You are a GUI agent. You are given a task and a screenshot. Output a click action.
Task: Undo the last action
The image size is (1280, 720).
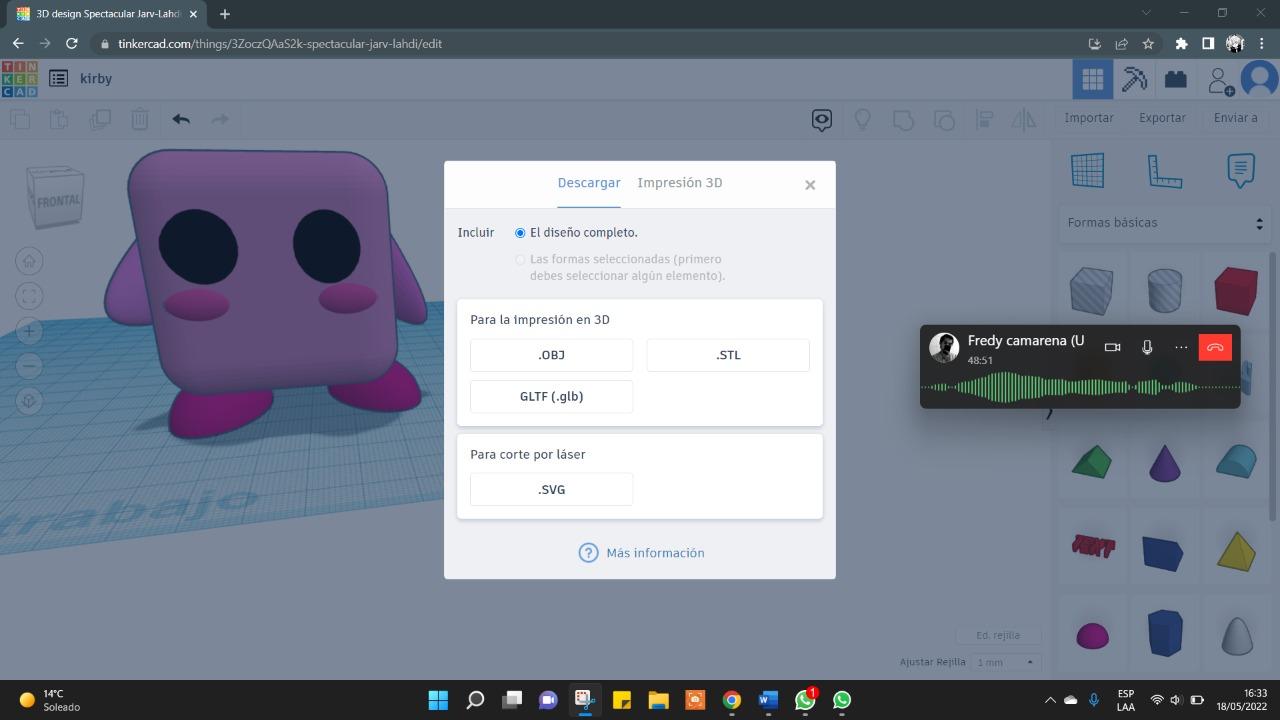181,119
